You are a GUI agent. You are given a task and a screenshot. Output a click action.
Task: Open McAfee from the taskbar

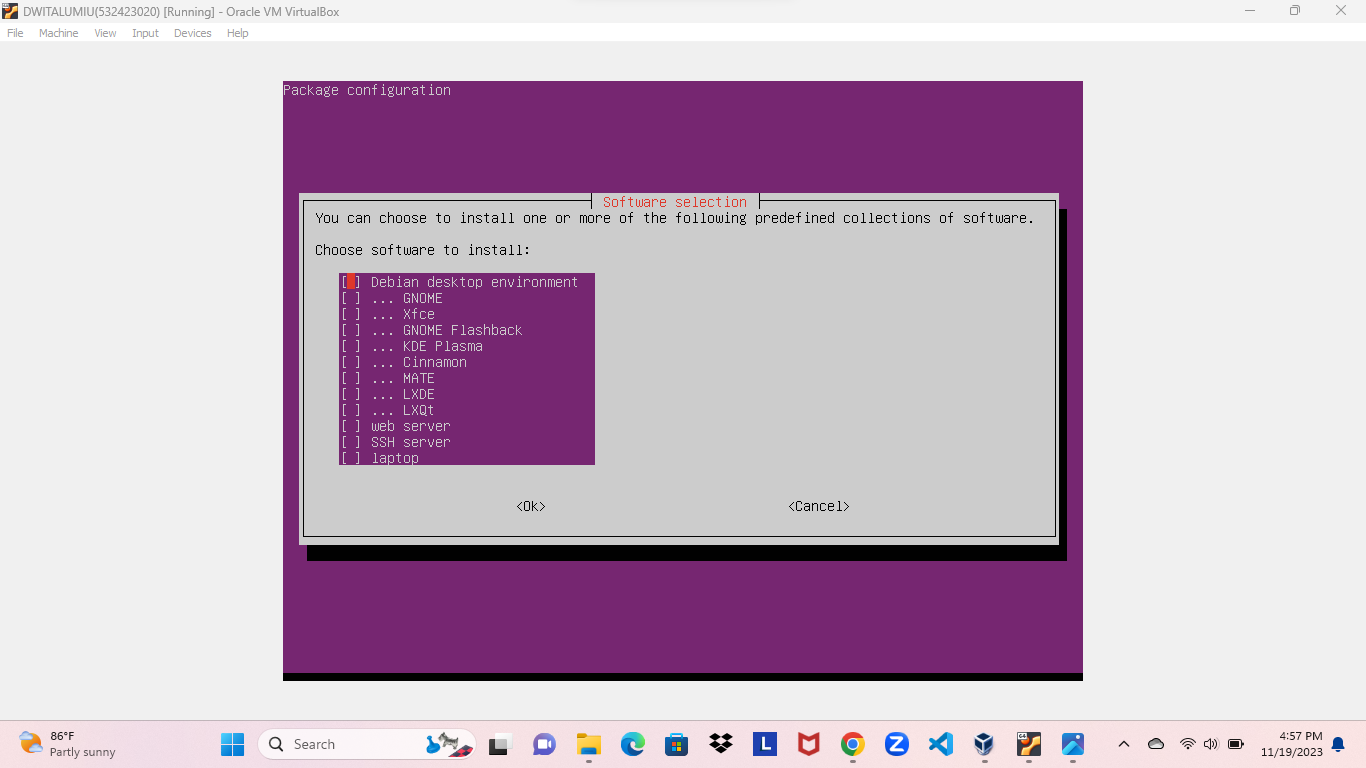tap(808, 744)
